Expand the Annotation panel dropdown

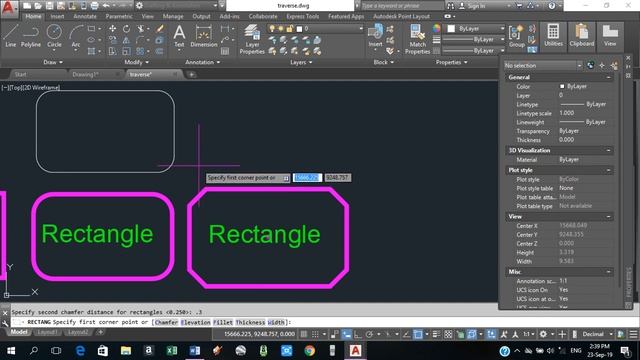coord(203,62)
